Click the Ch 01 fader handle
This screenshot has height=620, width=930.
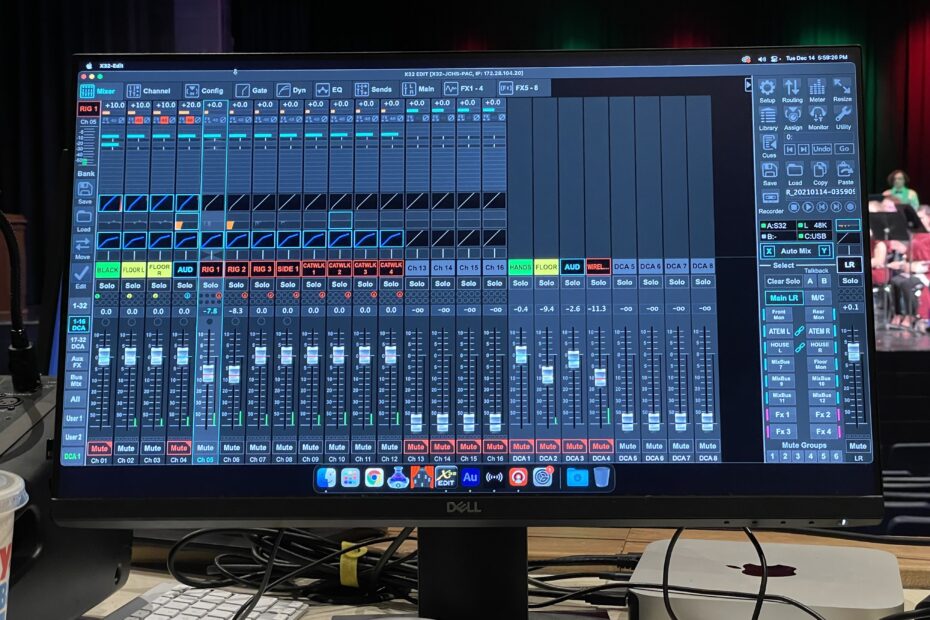tap(103, 356)
